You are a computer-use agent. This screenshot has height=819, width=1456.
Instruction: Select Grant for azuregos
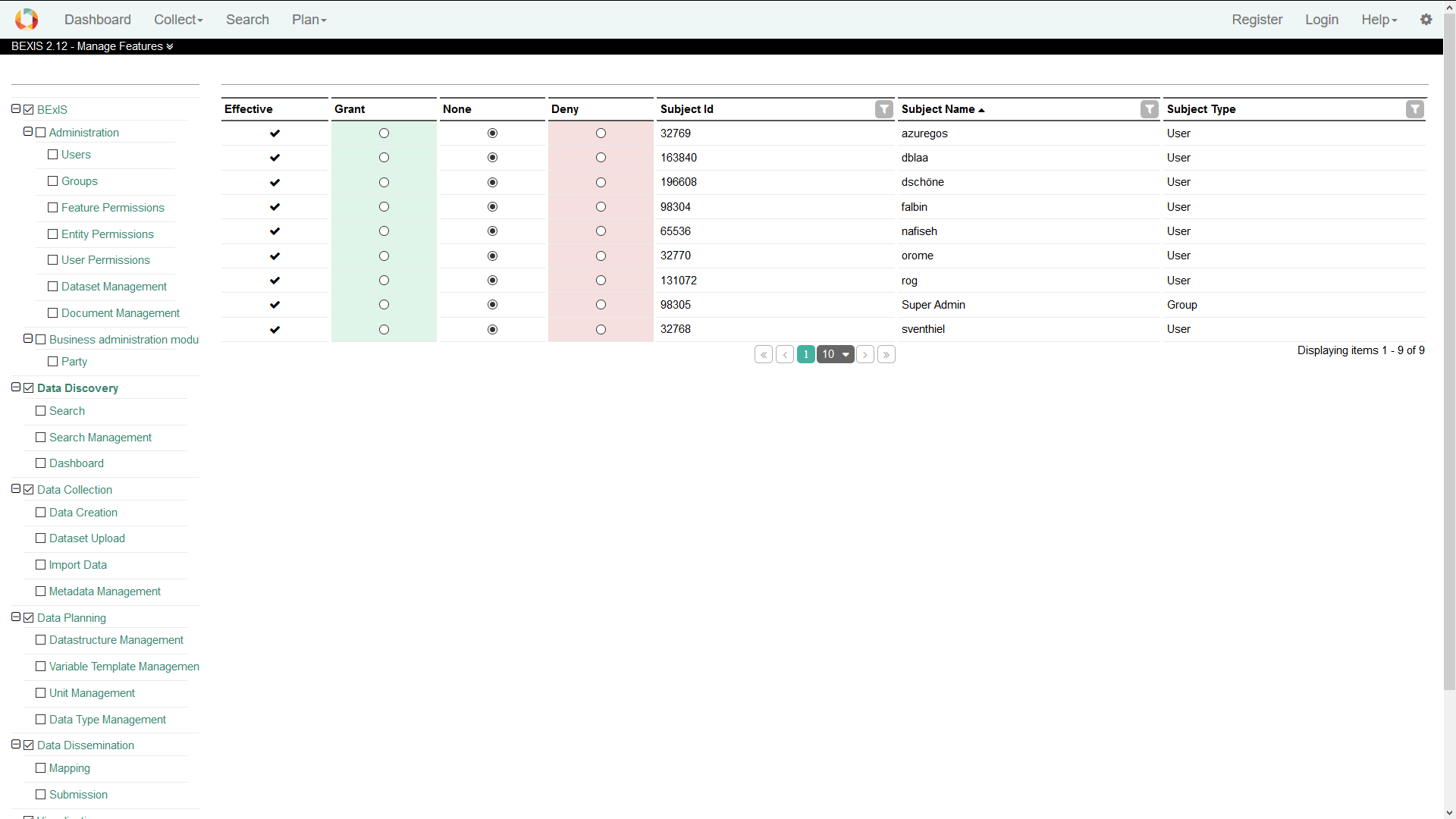[384, 133]
